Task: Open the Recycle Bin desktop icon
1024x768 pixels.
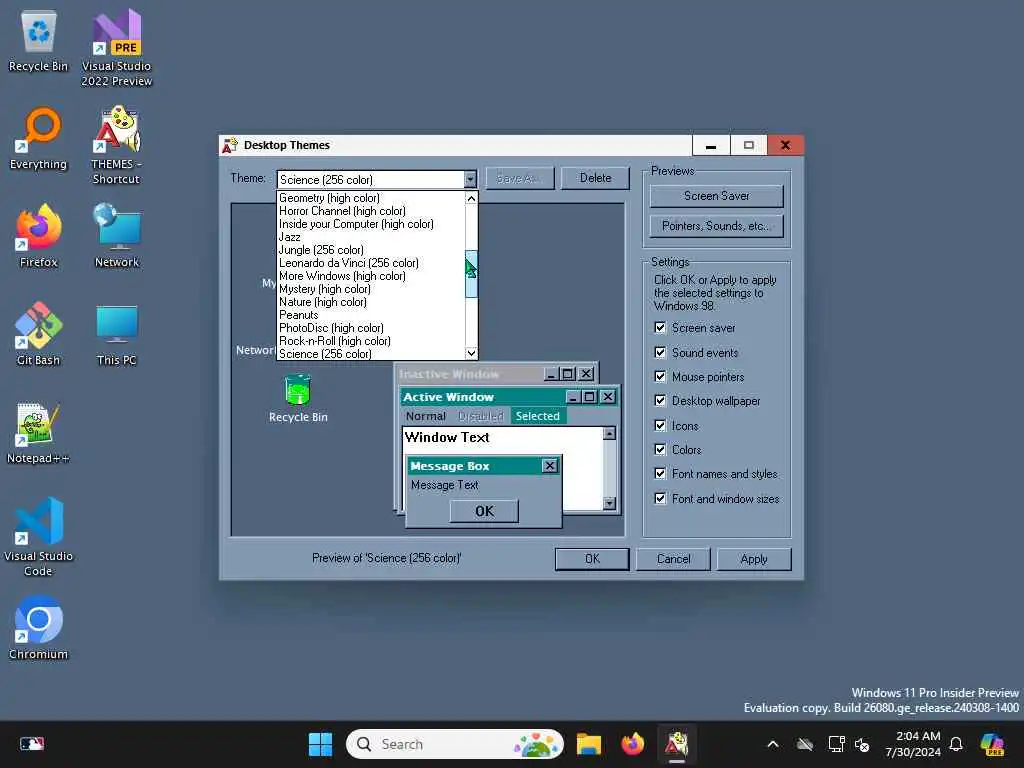Action: tap(39, 40)
